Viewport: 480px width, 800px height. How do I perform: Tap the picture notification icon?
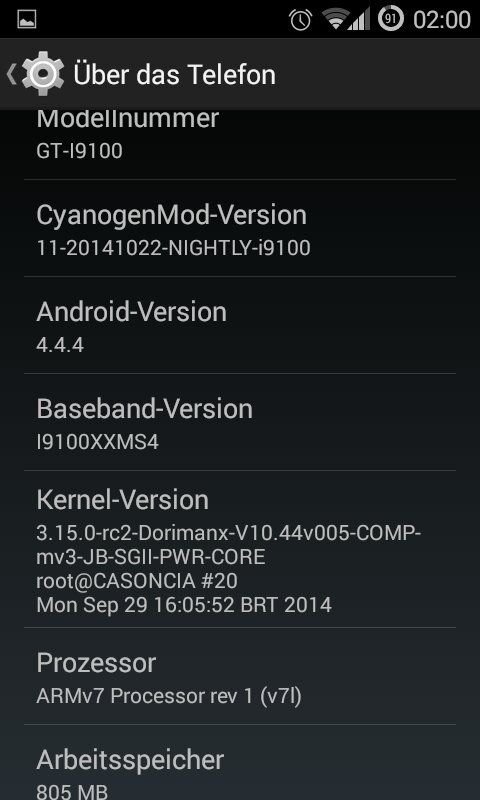[27, 19]
